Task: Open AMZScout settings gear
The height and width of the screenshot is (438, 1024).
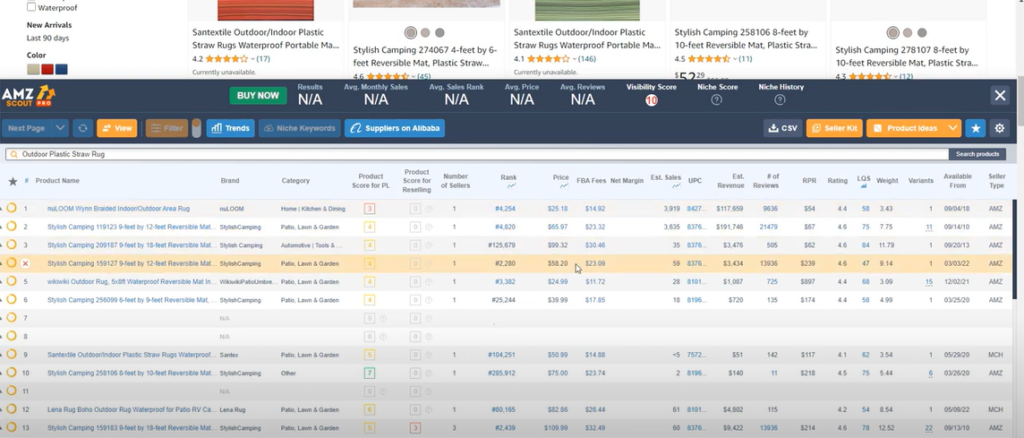Action: [x=999, y=129]
